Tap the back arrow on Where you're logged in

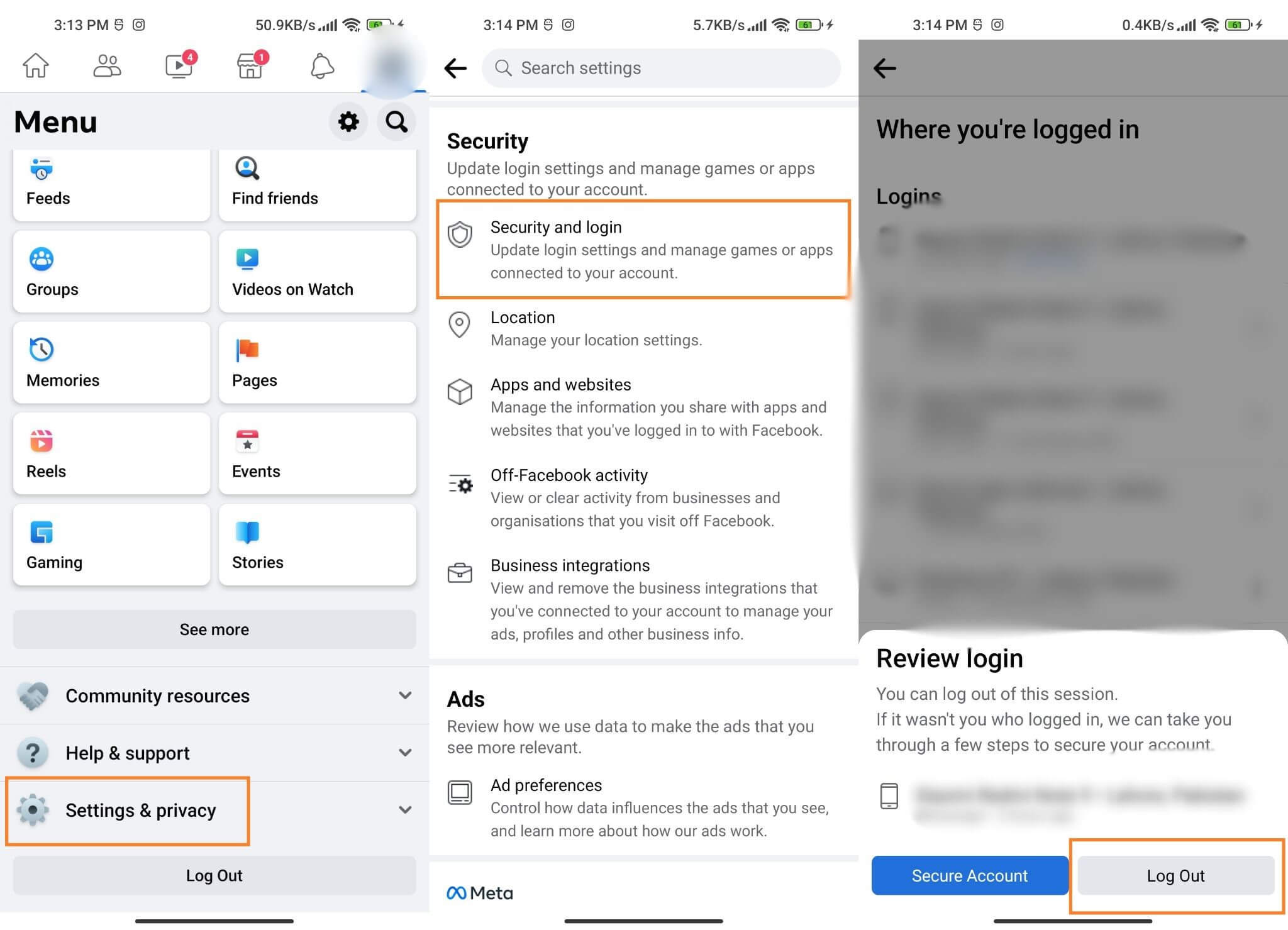pos(884,67)
